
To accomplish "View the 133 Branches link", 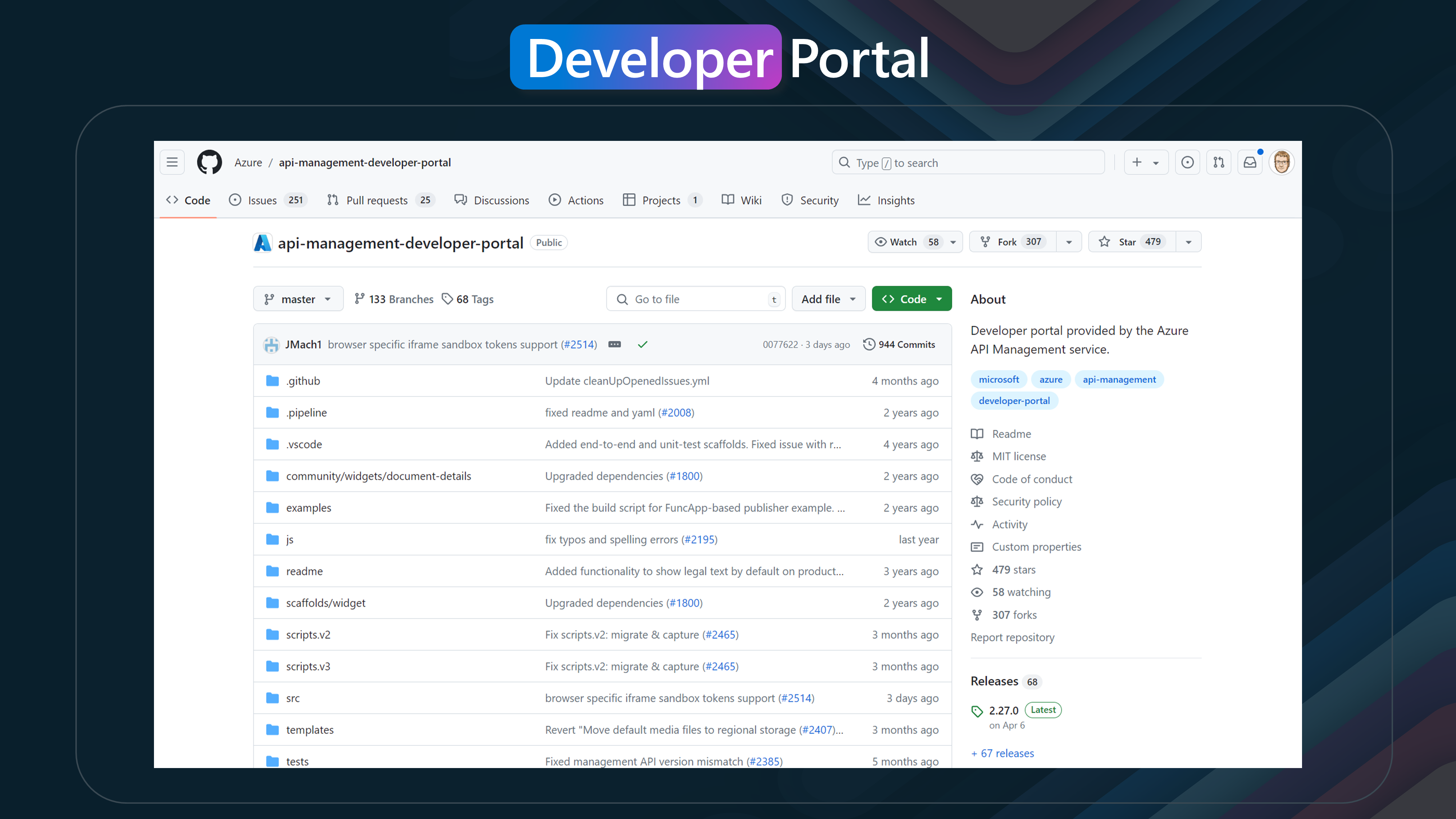I will (394, 299).
